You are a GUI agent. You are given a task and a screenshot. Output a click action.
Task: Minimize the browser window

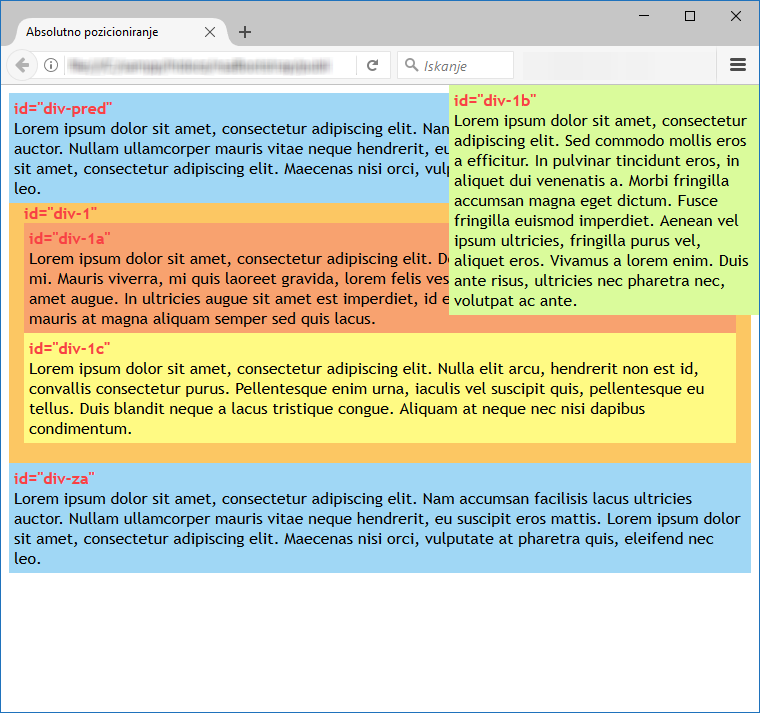[x=644, y=16]
